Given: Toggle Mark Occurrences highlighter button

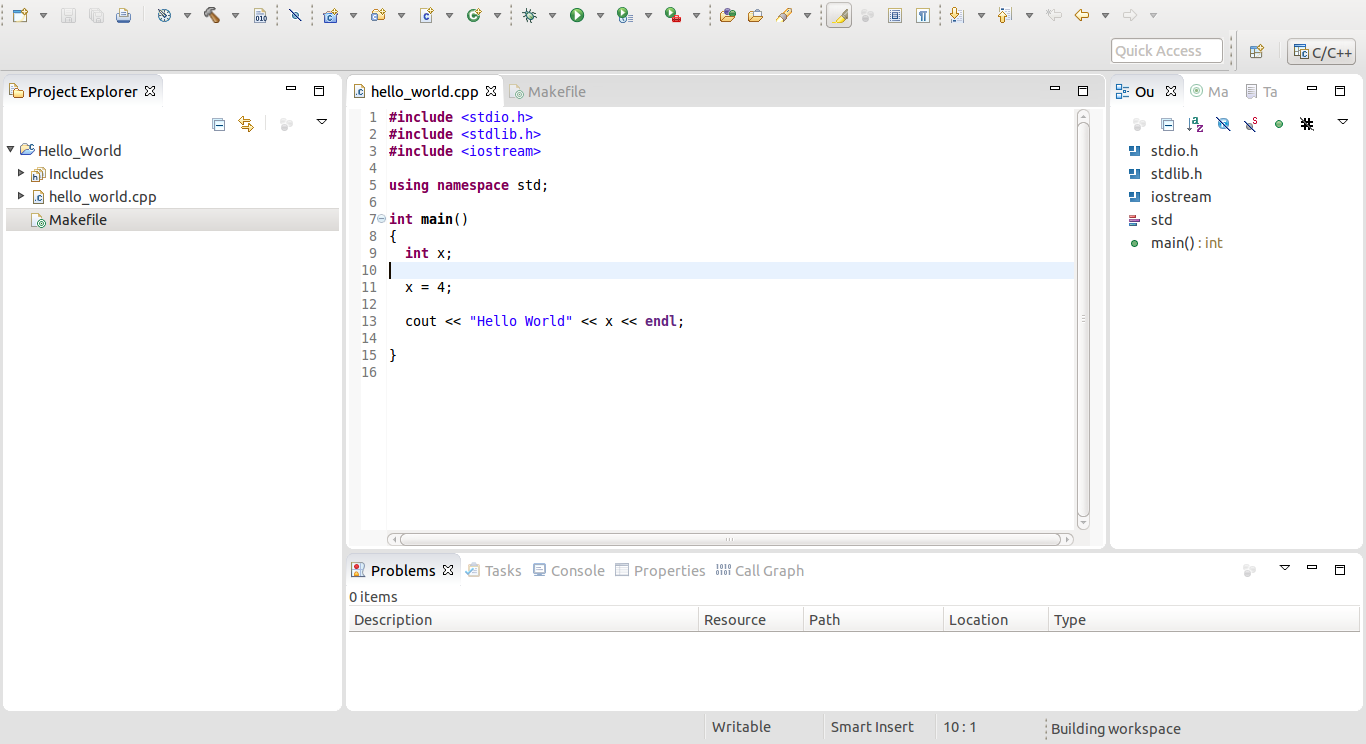Looking at the screenshot, I should [839, 15].
